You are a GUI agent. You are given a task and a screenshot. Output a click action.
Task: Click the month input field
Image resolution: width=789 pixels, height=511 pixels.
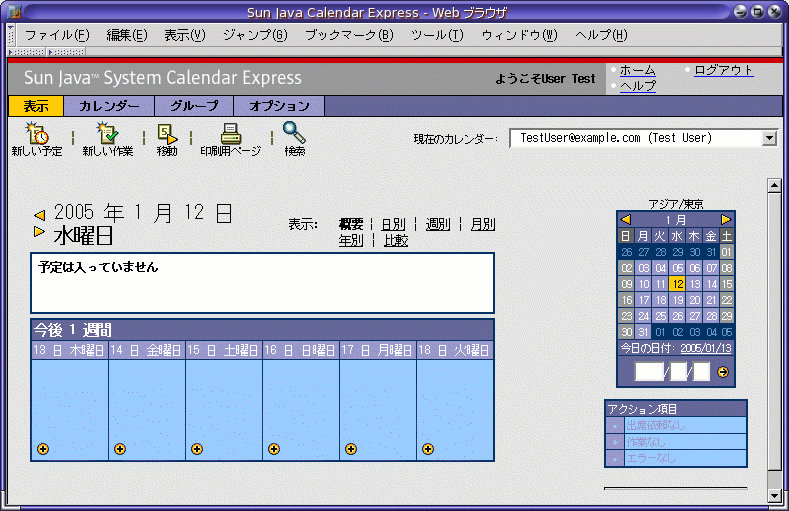click(x=678, y=372)
